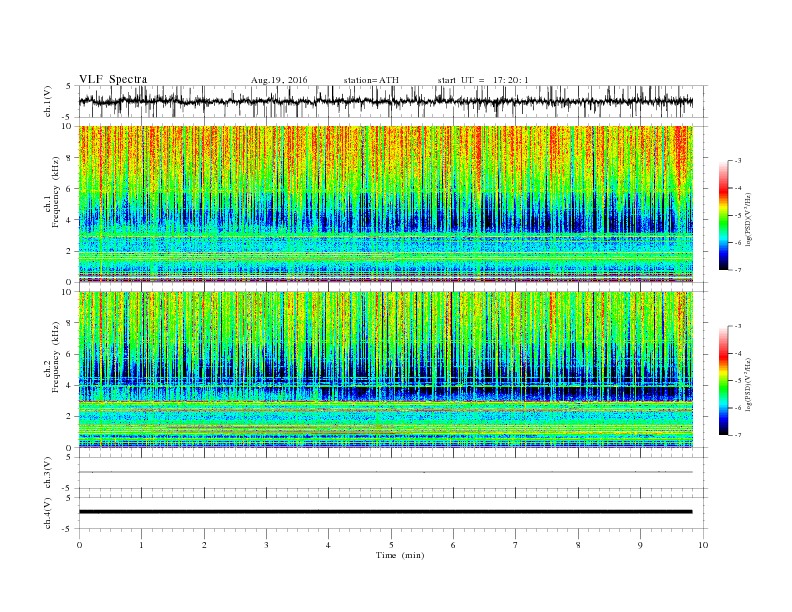This screenshot has width=792, height=612.
Task: Click inside the ch.1 spectrogram panel
Action: tap(385, 203)
